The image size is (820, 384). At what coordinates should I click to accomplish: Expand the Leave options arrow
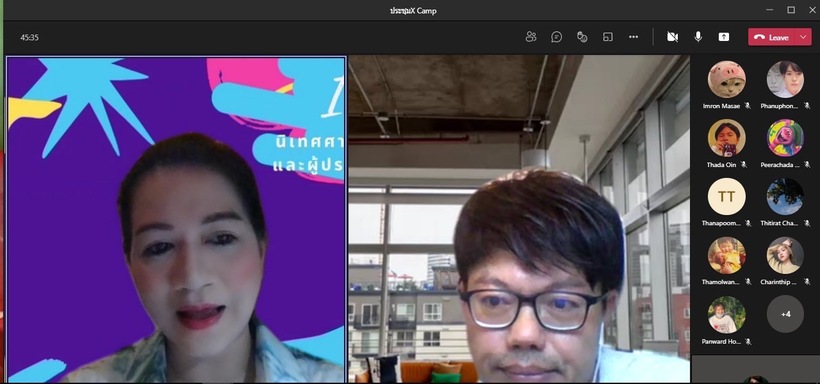point(804,37)
